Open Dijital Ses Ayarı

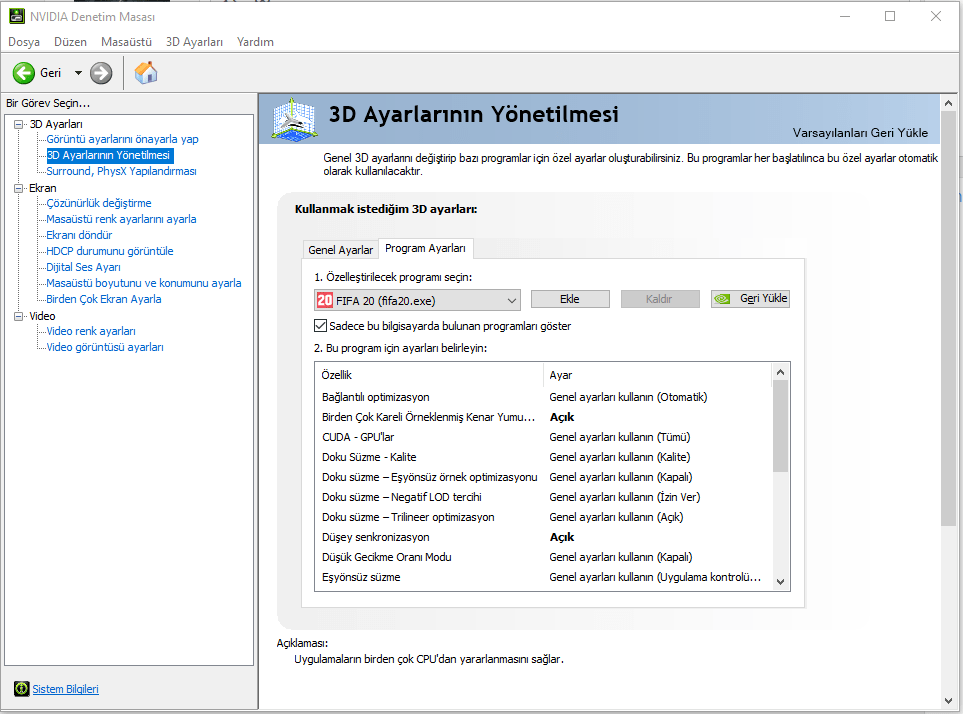pos(83,267)
